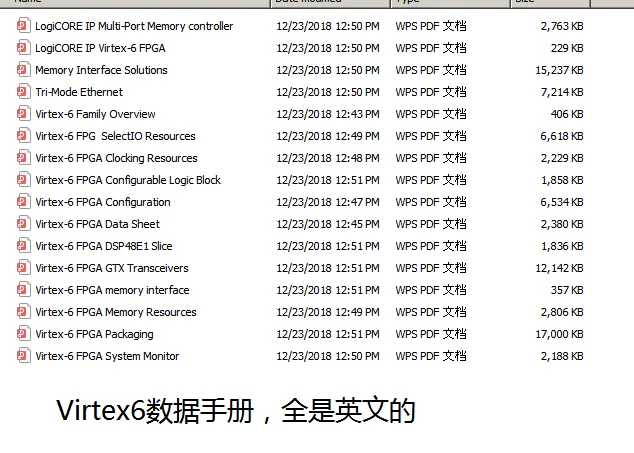Select Virtex-6 FPGA Clocking Resources file name

click(116, 158)
